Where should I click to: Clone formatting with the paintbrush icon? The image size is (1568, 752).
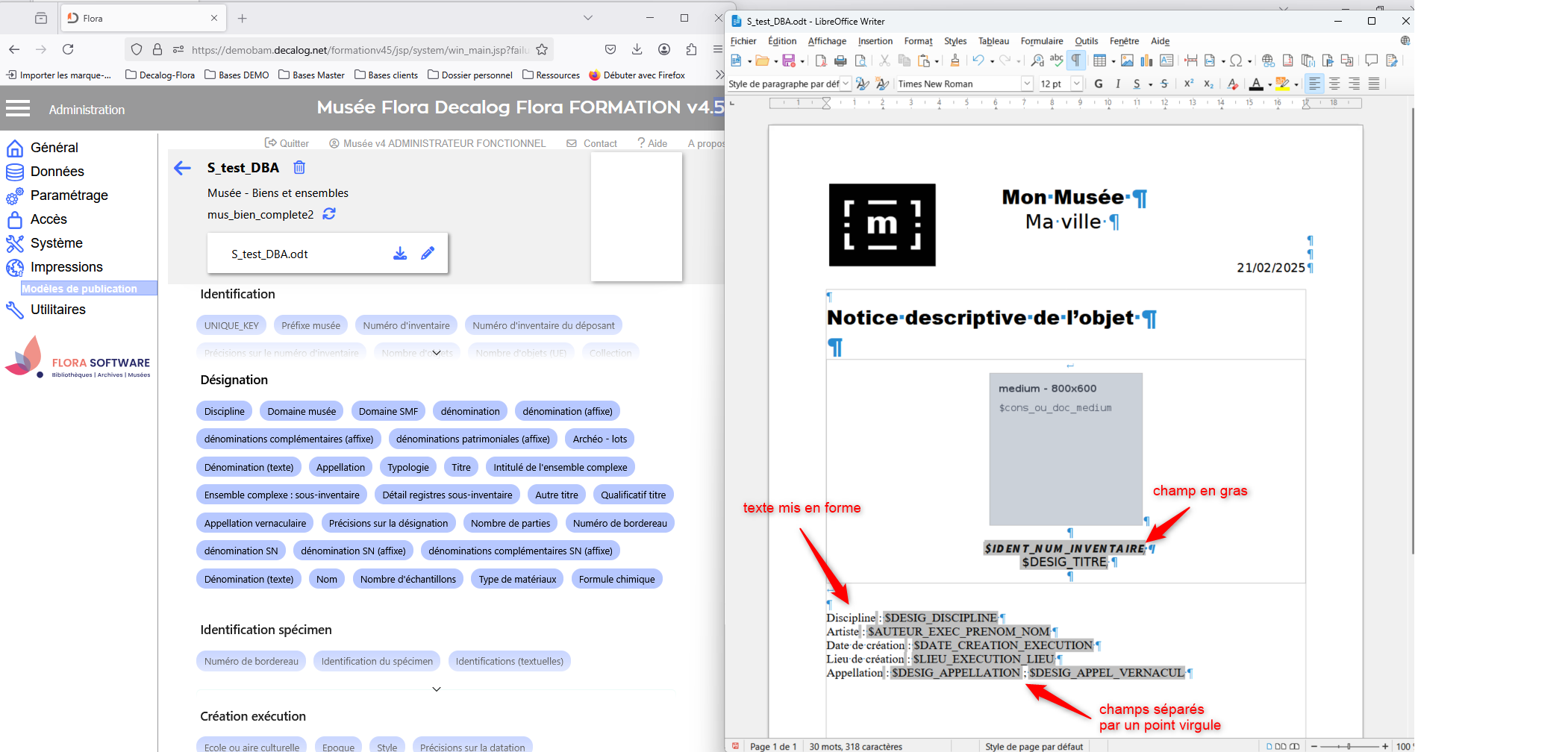pos(955,61)
